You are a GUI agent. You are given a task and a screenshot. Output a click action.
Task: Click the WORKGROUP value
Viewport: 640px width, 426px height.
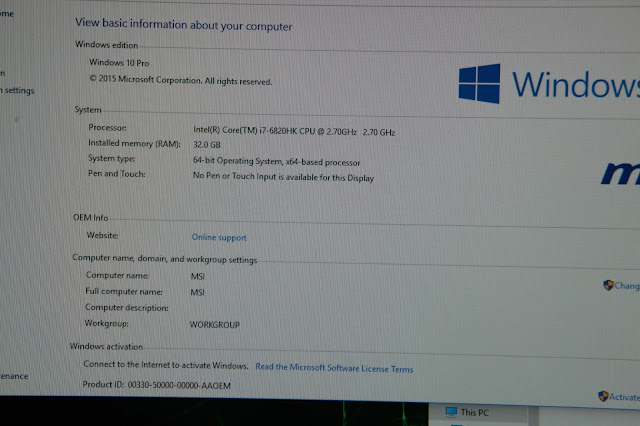[215, 325]
